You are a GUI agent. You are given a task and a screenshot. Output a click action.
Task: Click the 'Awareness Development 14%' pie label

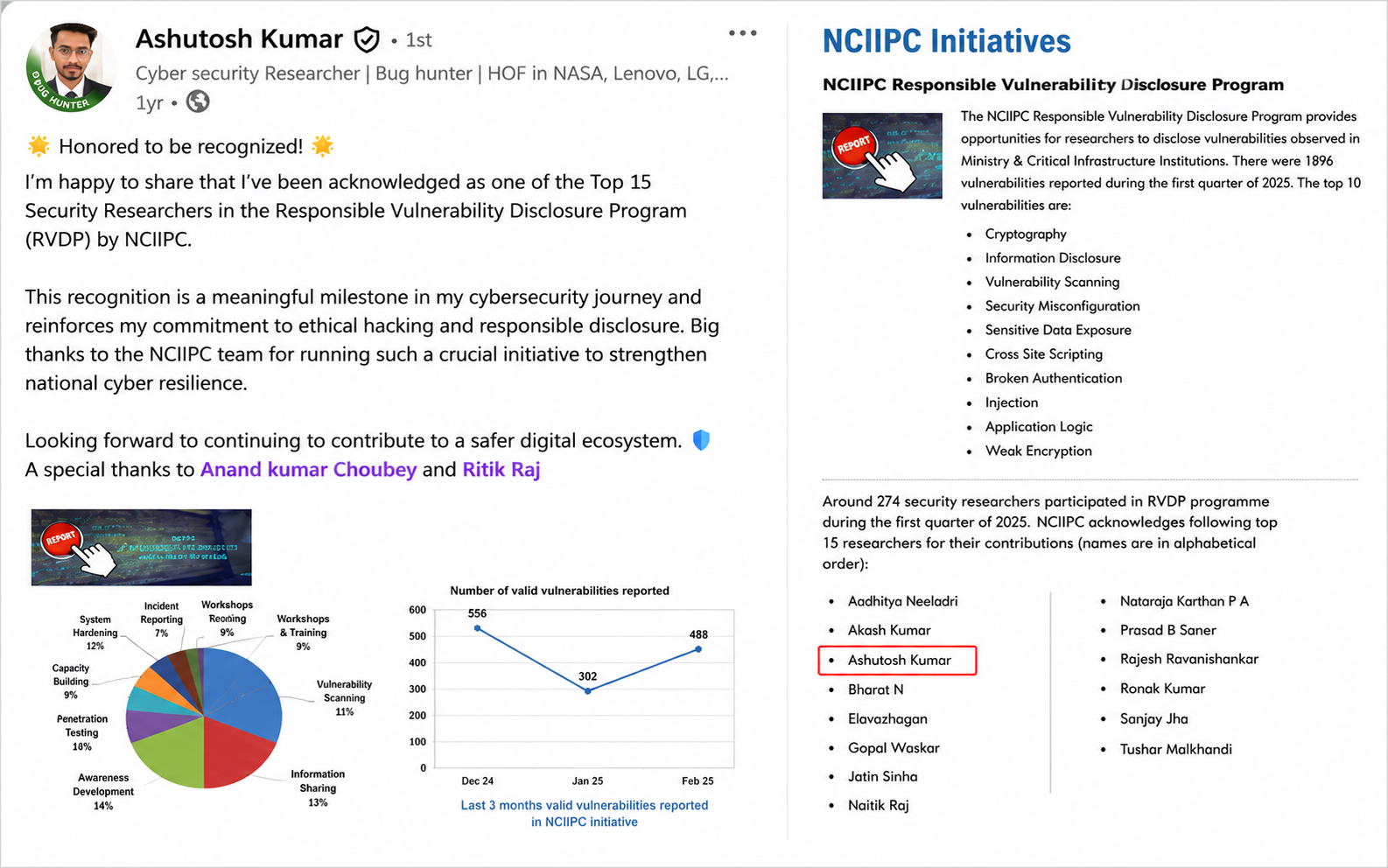point(103,792)
